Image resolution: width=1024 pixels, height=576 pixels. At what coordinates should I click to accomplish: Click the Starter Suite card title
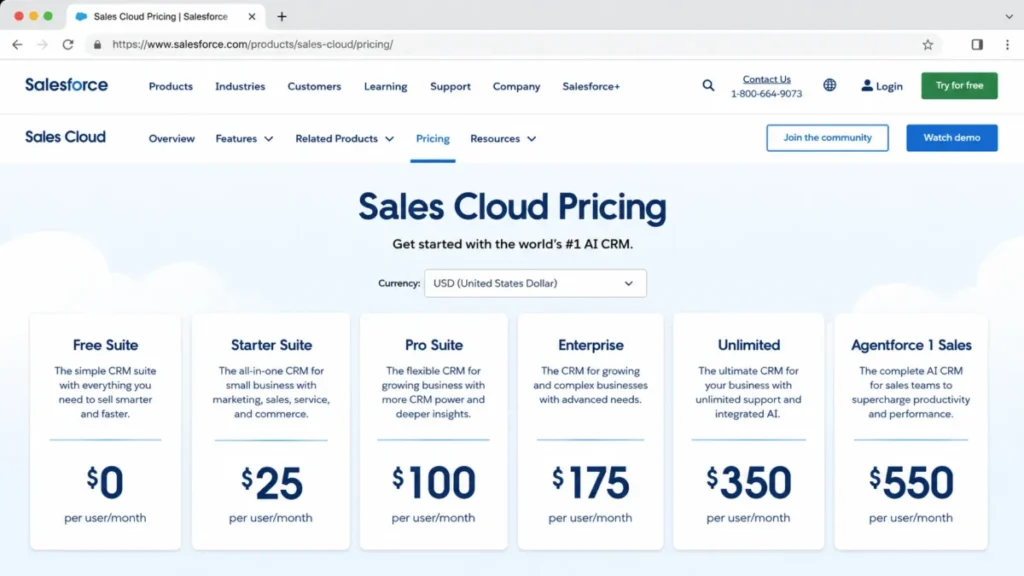[271, 345]
